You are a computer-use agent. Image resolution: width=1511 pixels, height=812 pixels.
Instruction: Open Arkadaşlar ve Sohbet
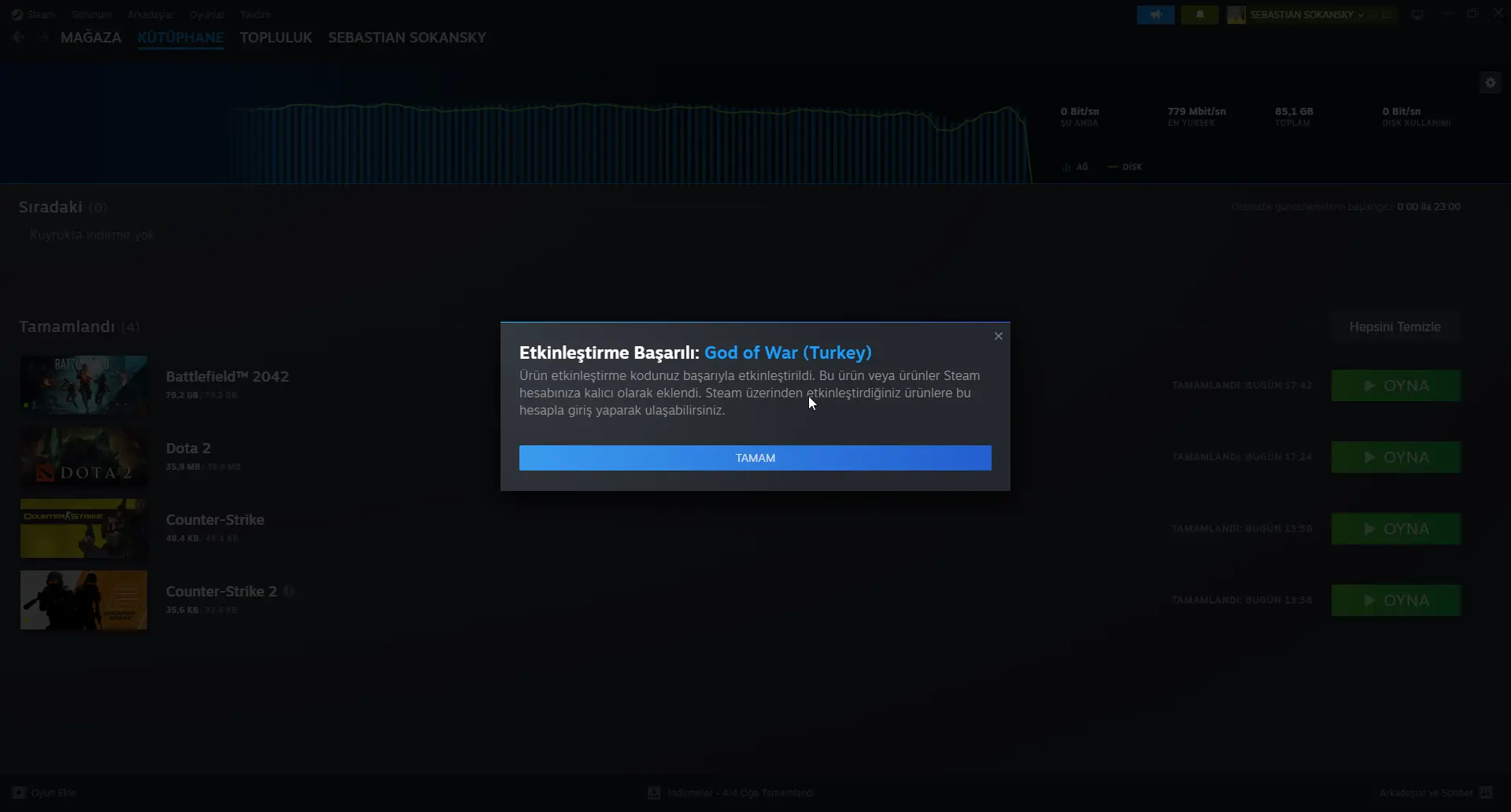1435,792
